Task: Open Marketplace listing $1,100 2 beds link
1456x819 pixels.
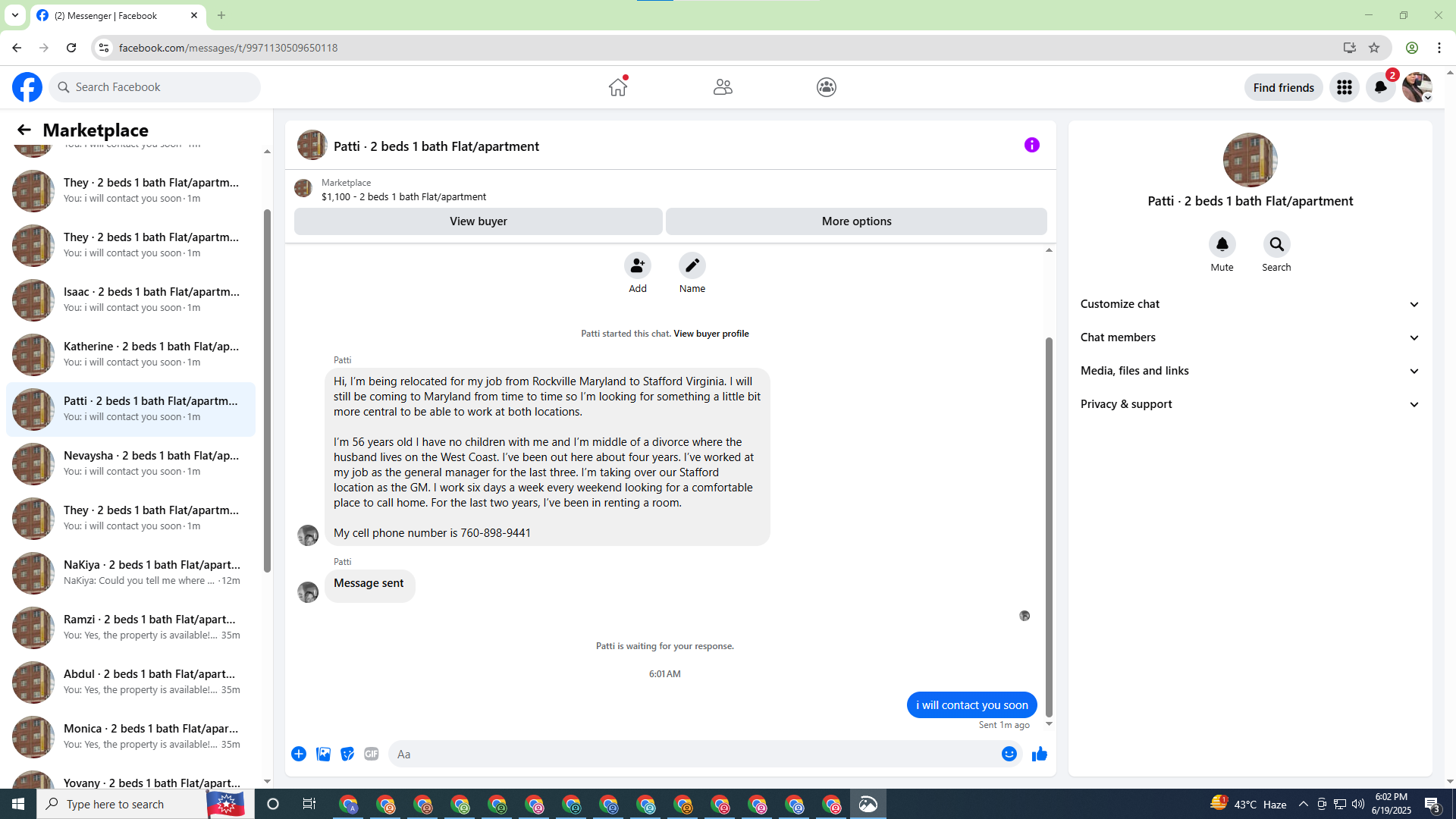Action: click(x=403, y=196)
